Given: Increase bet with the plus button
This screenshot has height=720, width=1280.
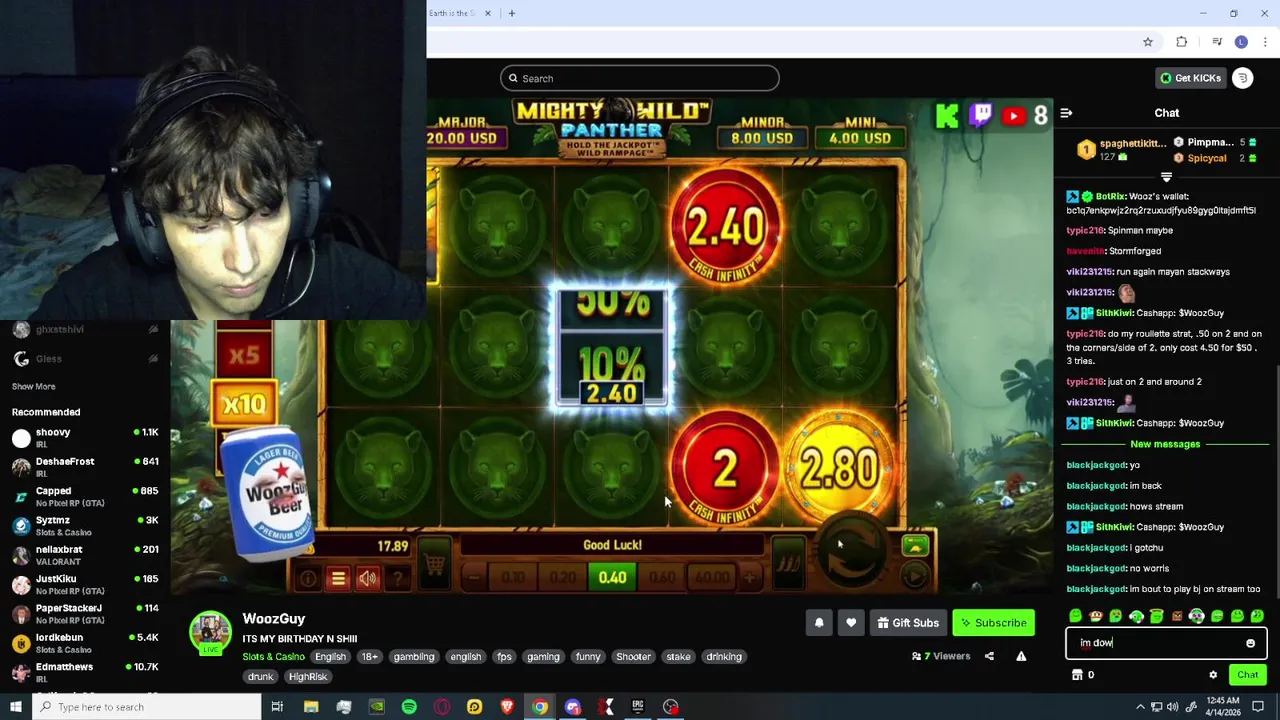Looking at the screenshot, I should 749,578.
